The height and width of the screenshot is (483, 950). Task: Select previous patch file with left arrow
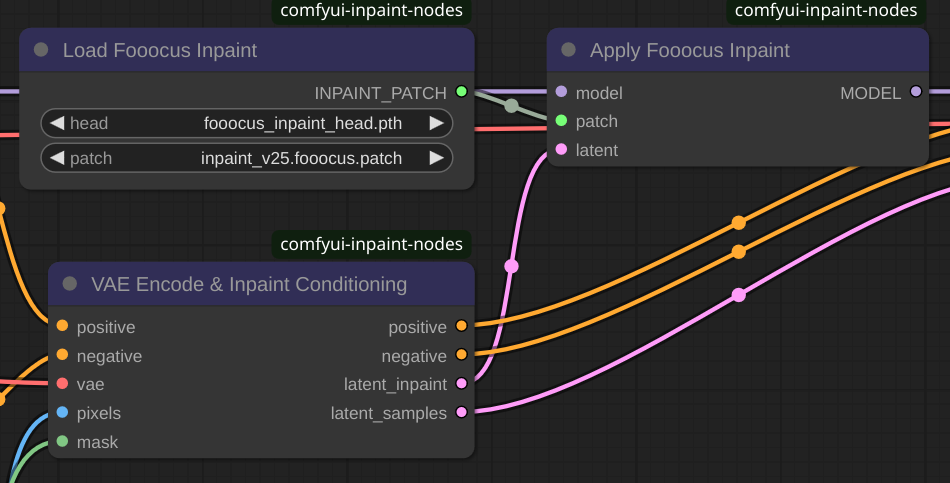(x=57, y=158)
